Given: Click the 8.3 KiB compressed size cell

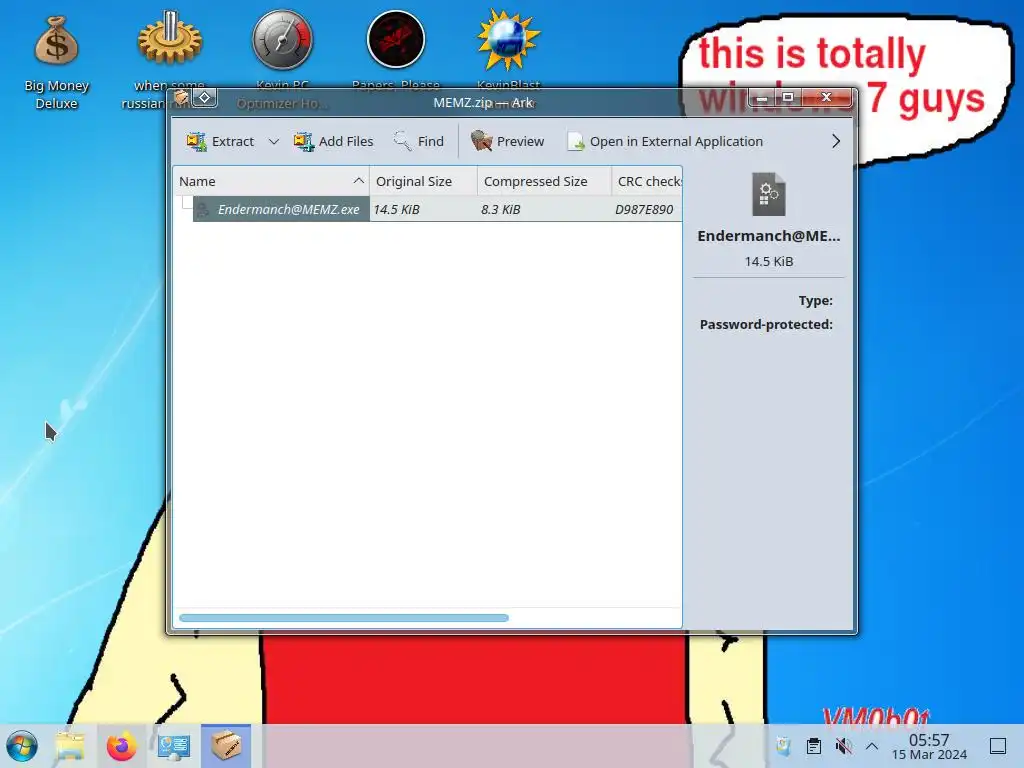Looking at the screenshot, I should pos(501,210).
